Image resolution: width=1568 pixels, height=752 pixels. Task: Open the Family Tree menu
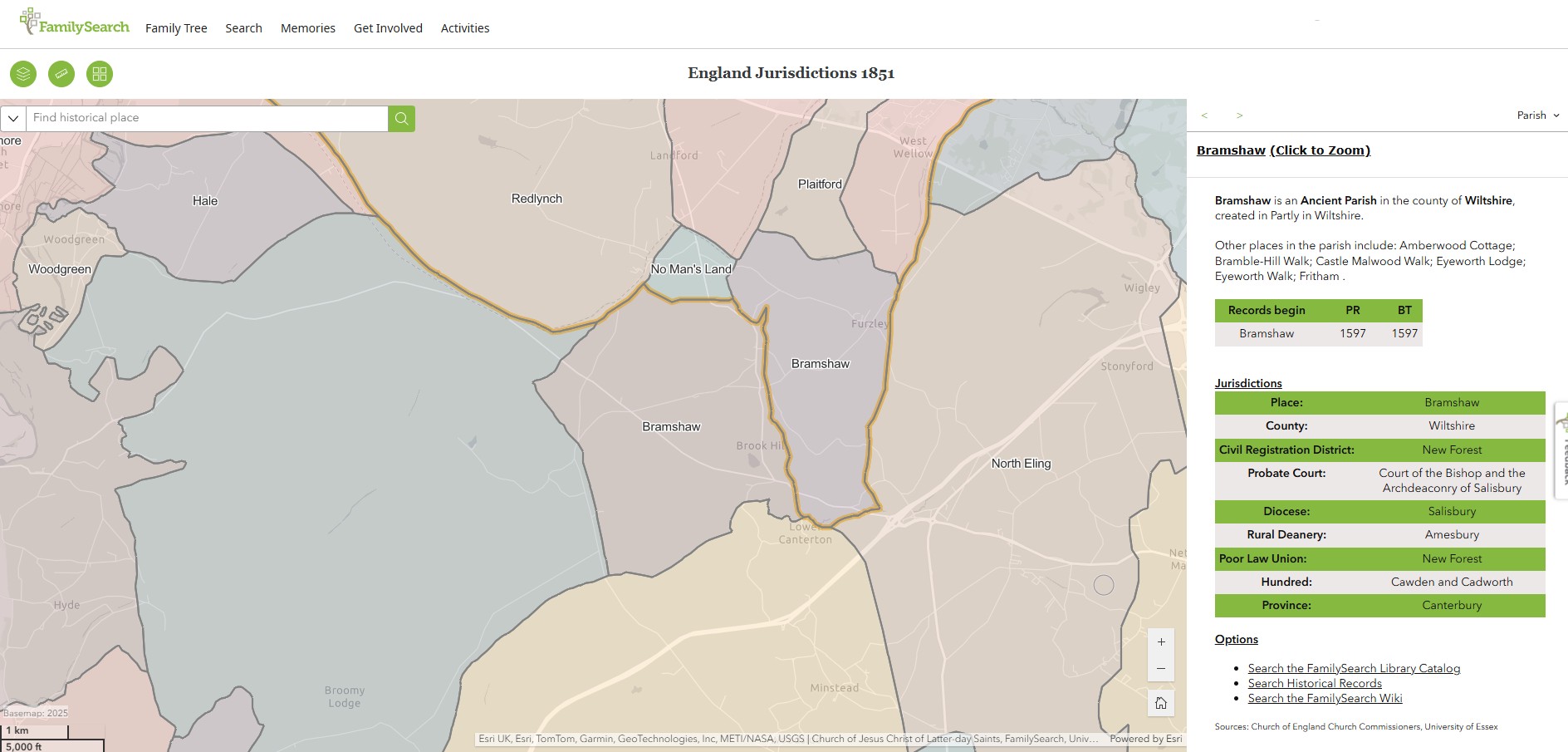(x=176, y=28)
